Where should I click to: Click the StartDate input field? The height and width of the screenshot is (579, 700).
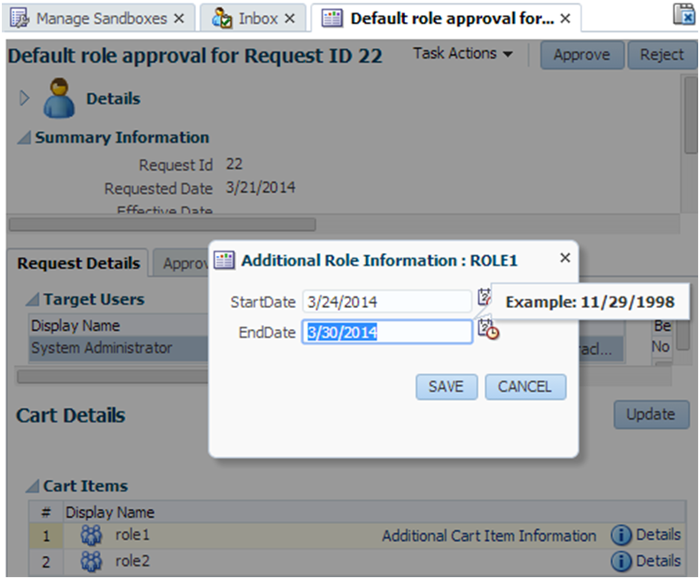pos(387,301)
